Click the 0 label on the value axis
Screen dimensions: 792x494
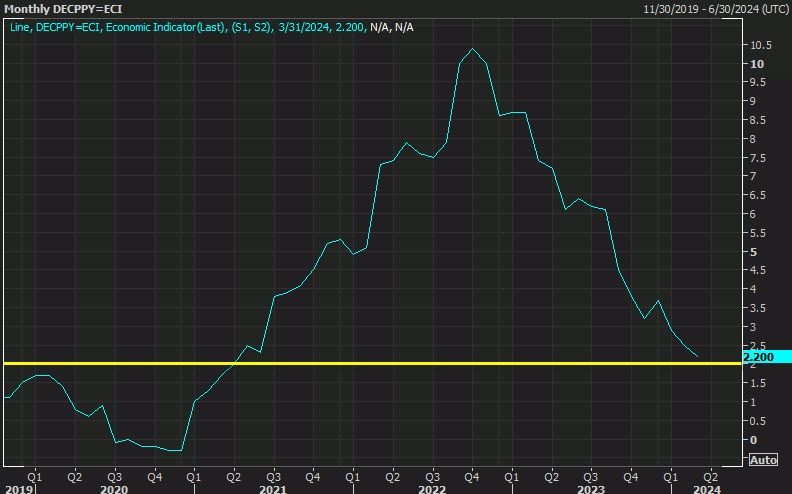pos(755,440)
